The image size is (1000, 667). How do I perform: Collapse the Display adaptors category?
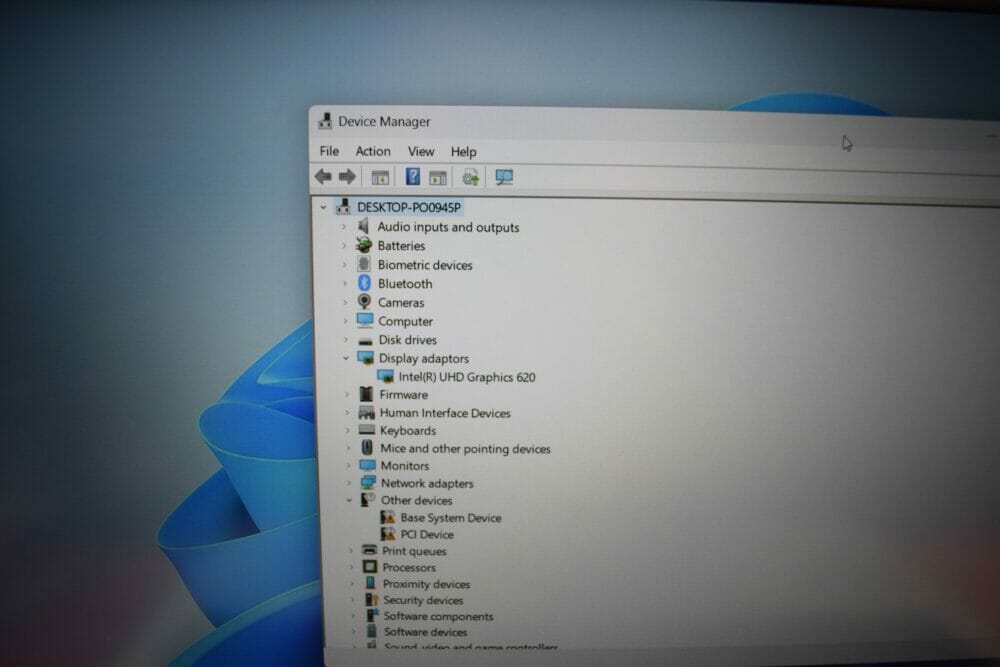click(x=346, y=358)
